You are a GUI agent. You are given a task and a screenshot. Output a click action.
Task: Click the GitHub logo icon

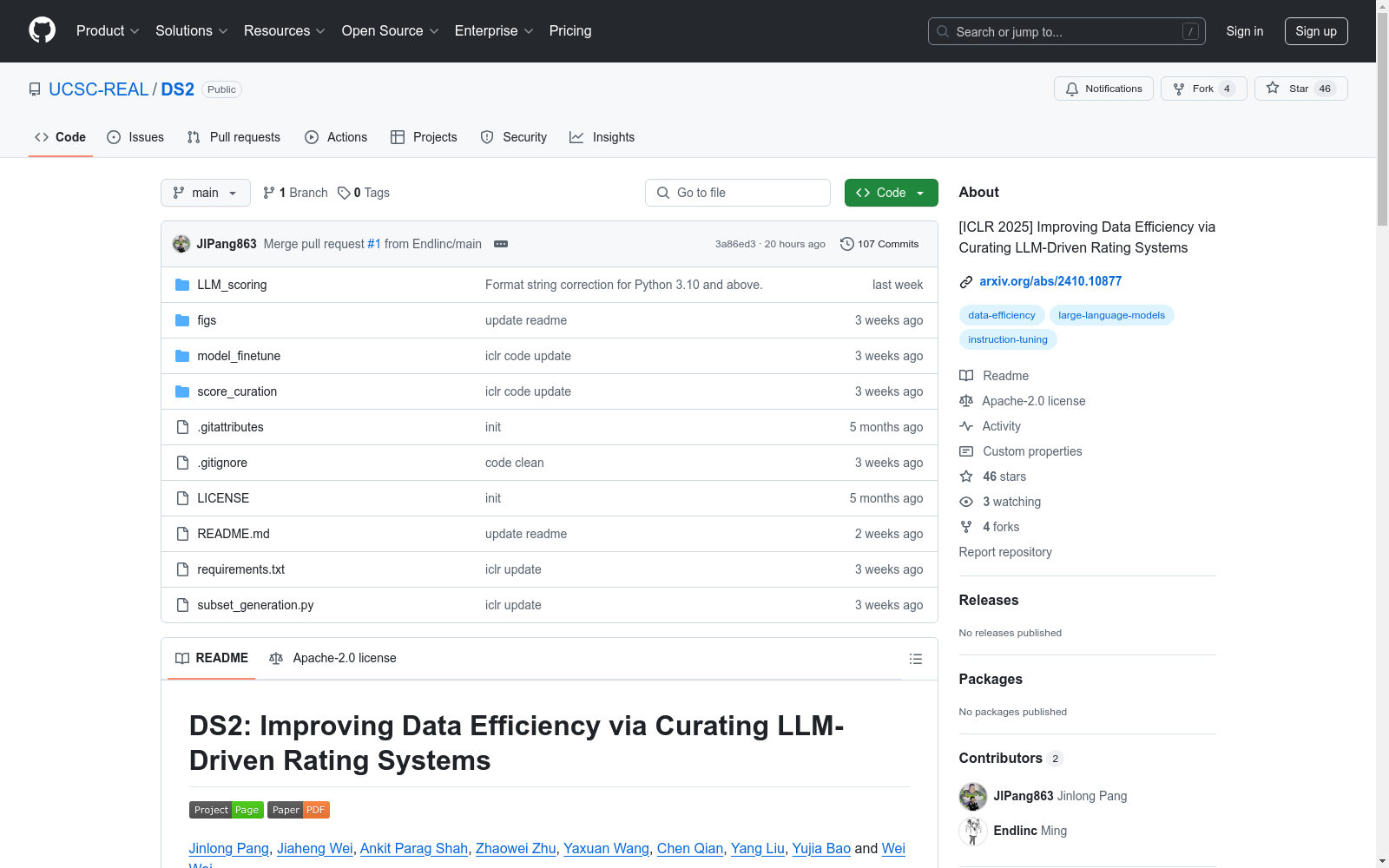(42, 30)
